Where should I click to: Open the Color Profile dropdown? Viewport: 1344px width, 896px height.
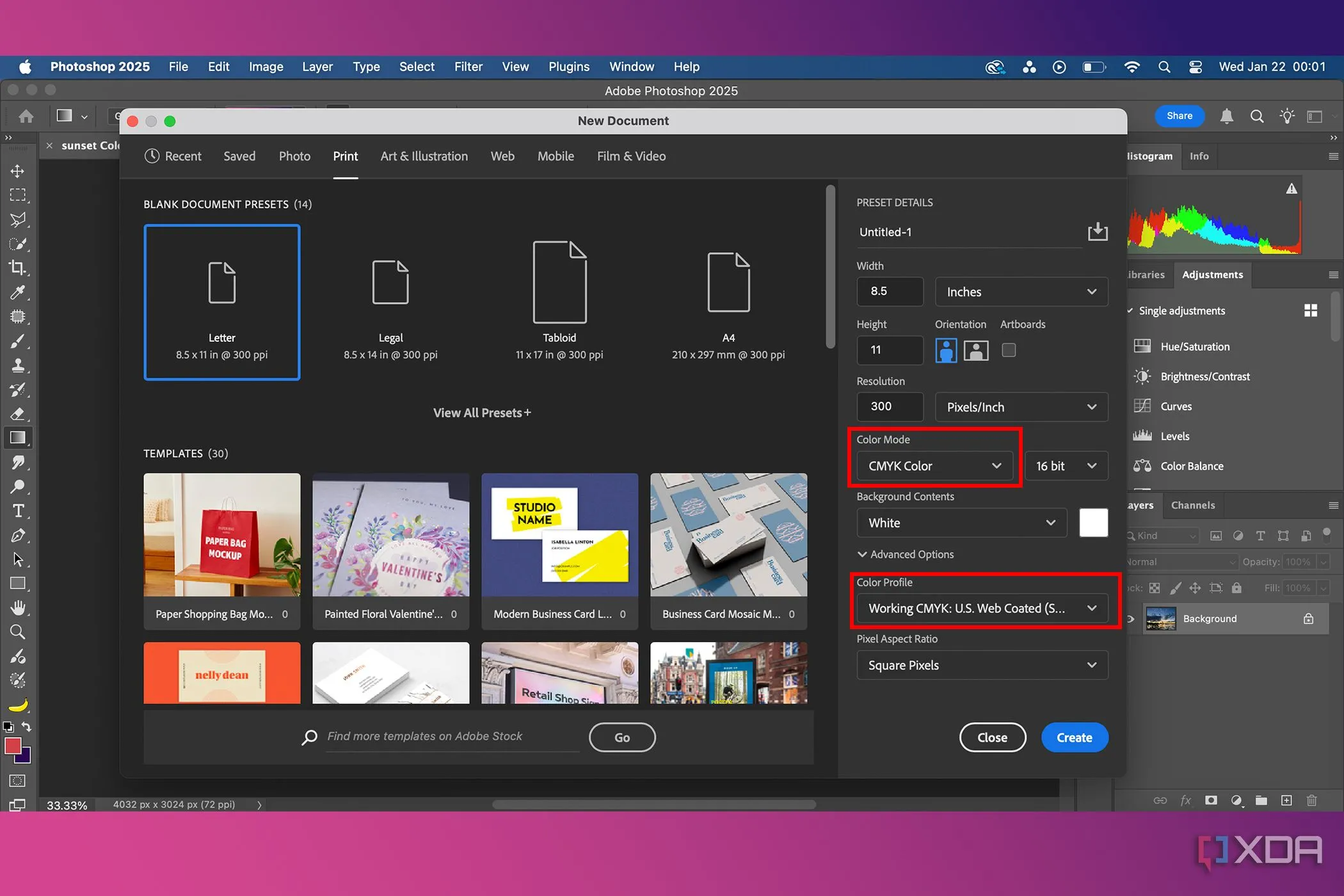click(x=982, y=608)
